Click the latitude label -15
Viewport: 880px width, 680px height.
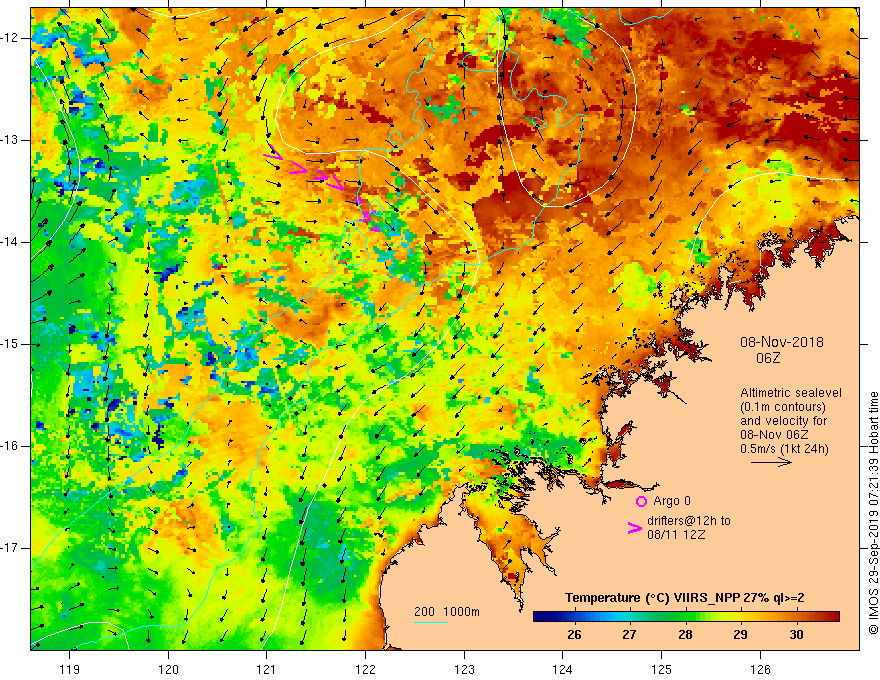[x=11, y=344]
